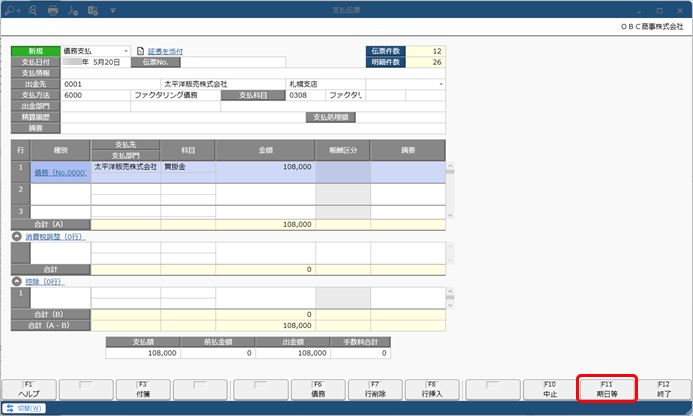Click the F6 債務 button

point(318,389)
